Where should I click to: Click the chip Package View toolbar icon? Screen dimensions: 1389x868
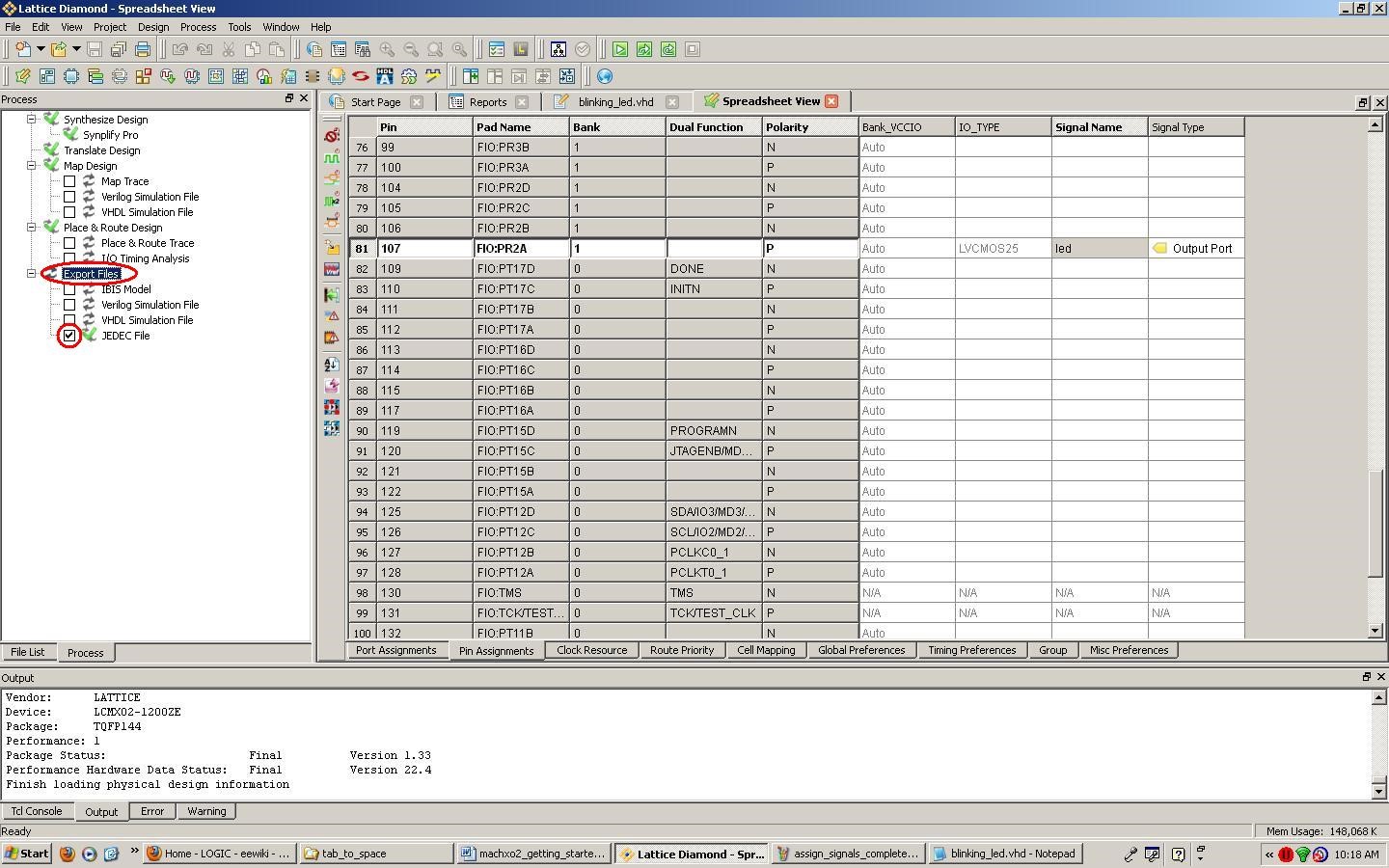tap(71, 76)
